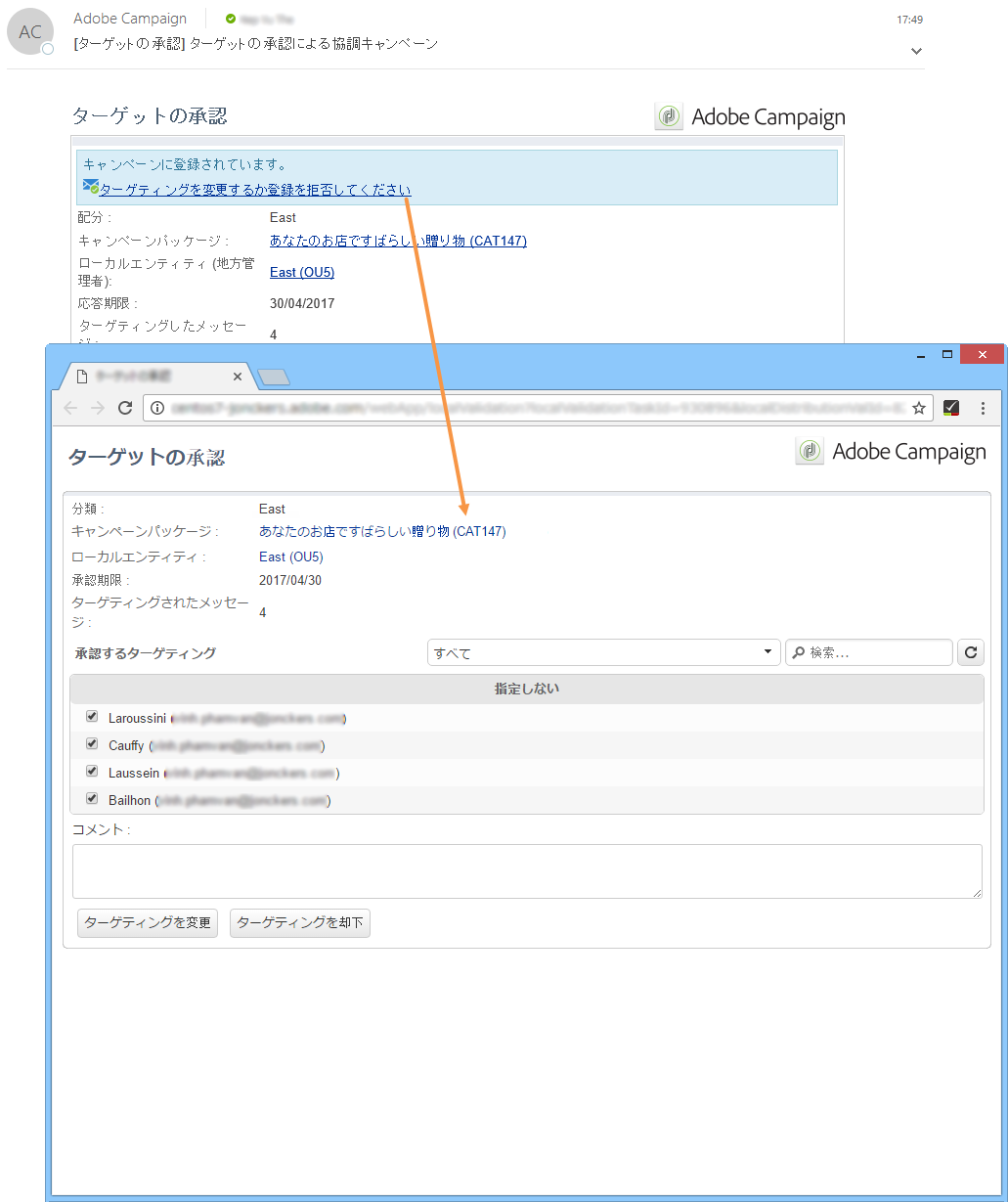
Task: Maximize the browser window
Action: (946, 354)
